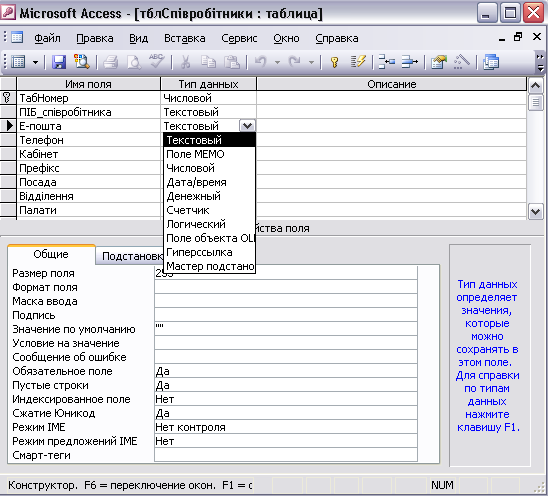Click the Redo arrow icon
The height and width of the screenshot is (496, 548).
pyautogui.click(x=294, y=62)
